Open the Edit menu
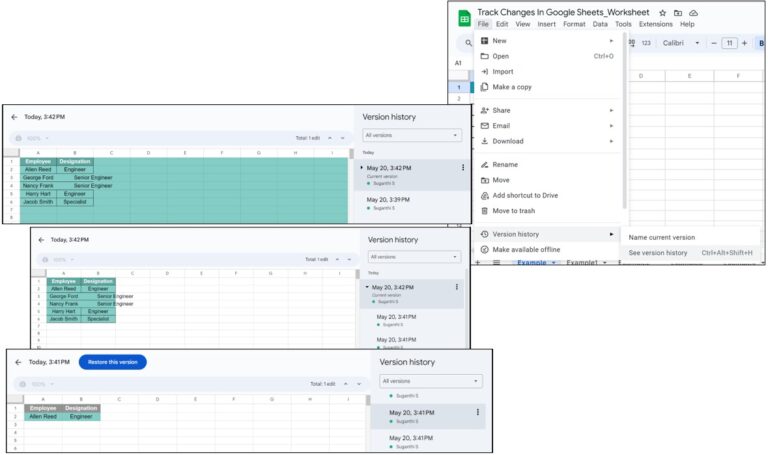The height and width of the screenshot is (455, 768). pos(502,24)
